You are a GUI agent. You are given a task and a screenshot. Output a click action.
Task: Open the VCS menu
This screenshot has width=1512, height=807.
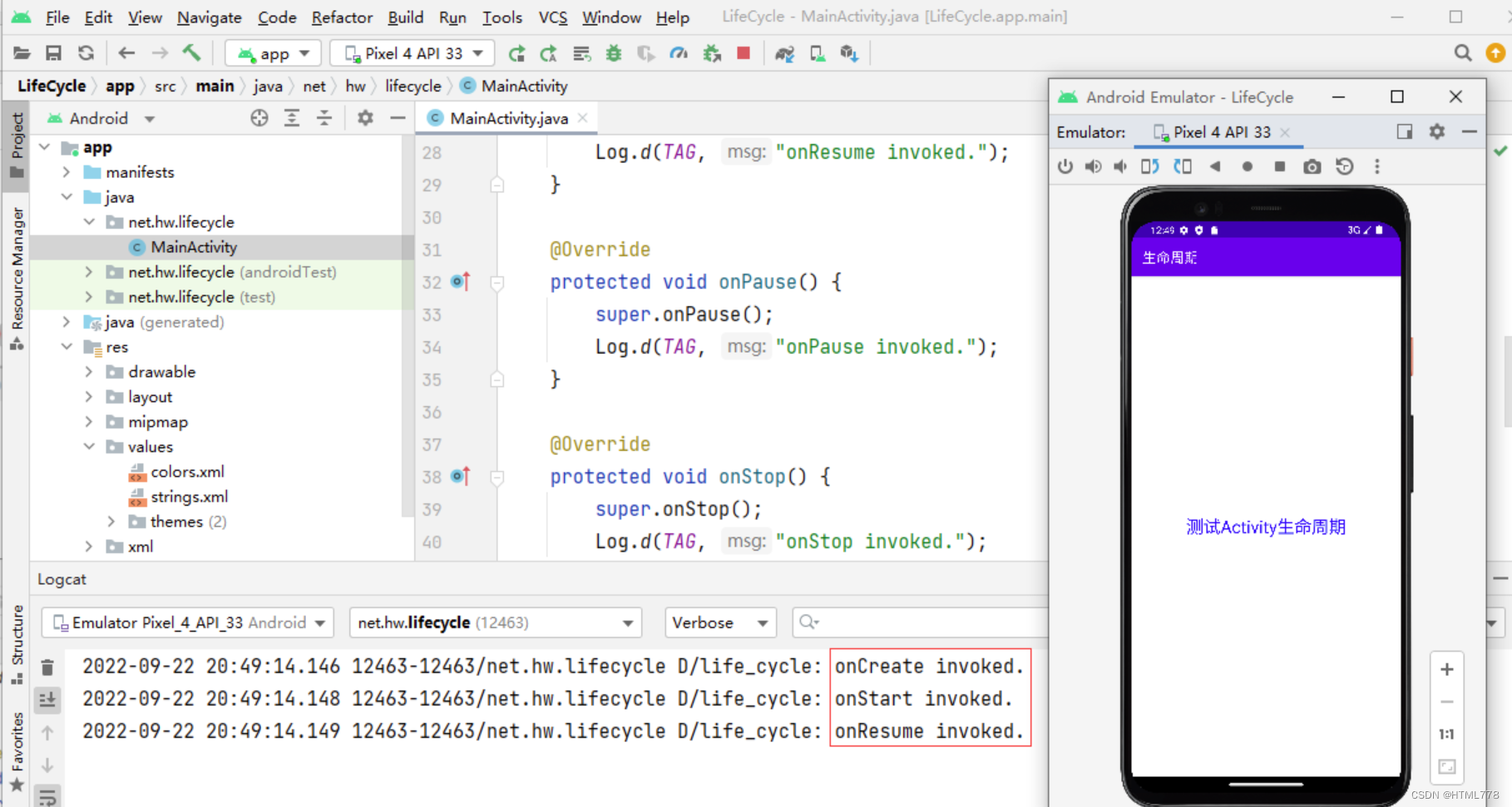pos(552,17)
